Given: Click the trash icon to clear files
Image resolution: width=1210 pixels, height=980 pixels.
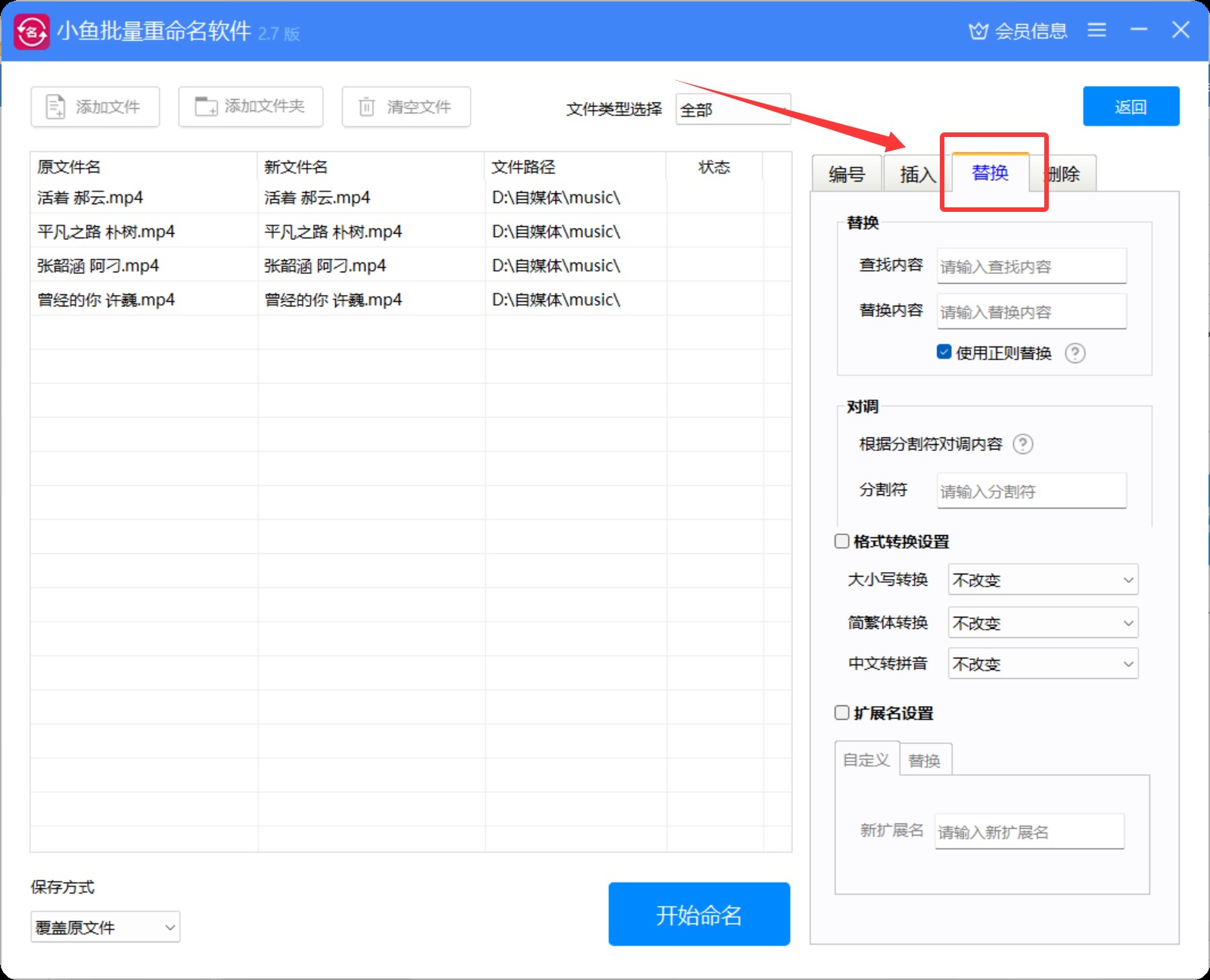Looking at the screenshot, I should click(366, 107).
